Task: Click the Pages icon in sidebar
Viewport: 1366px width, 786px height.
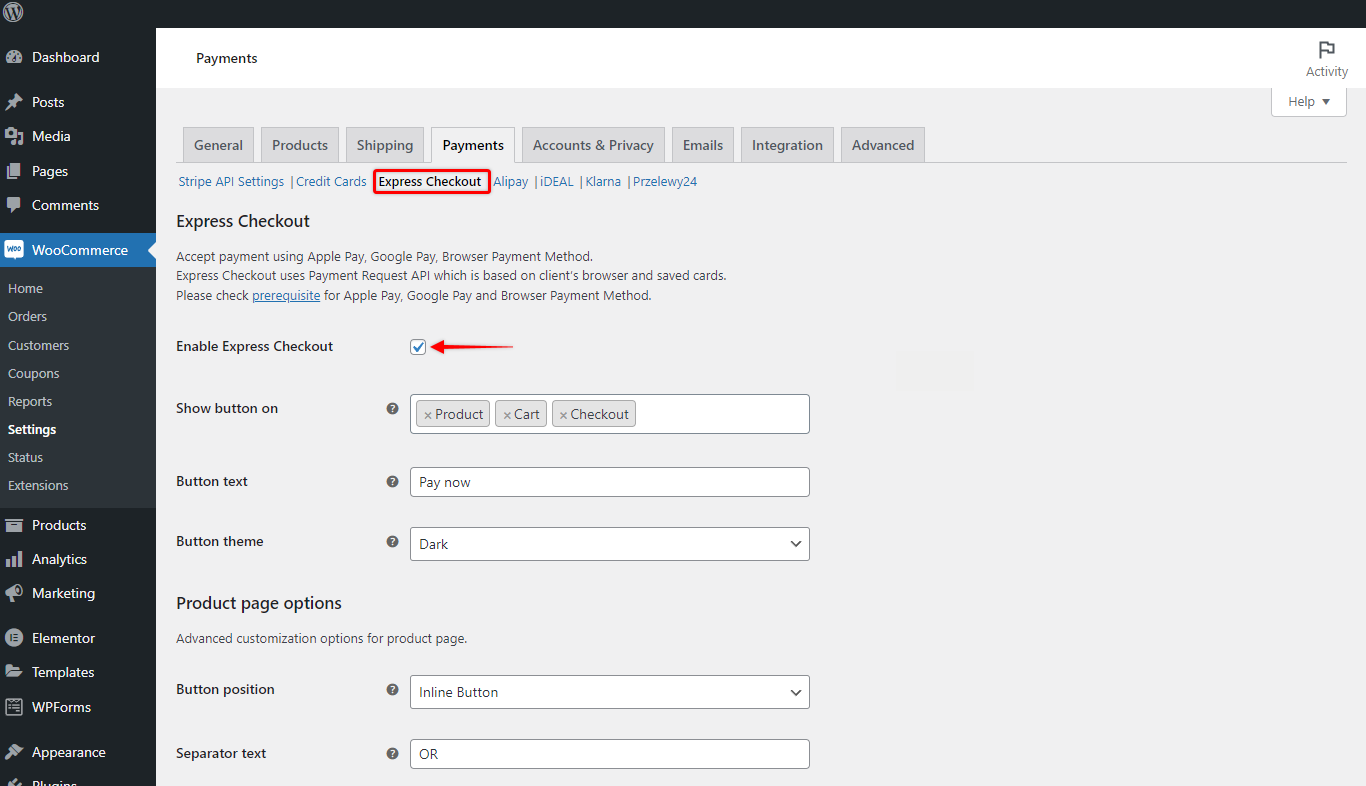Action: [x=14, y=171]
